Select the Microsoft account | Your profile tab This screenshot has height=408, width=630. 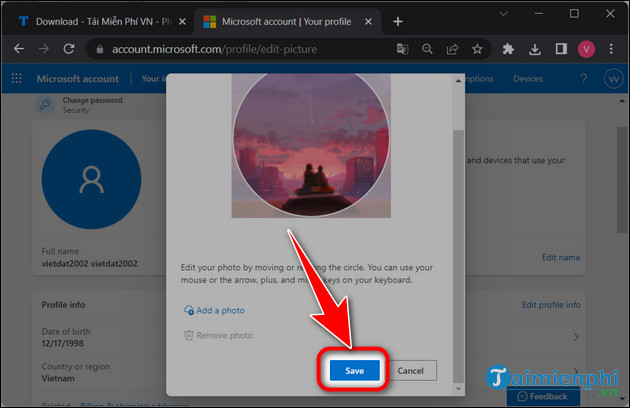click(x=286, y=22)
